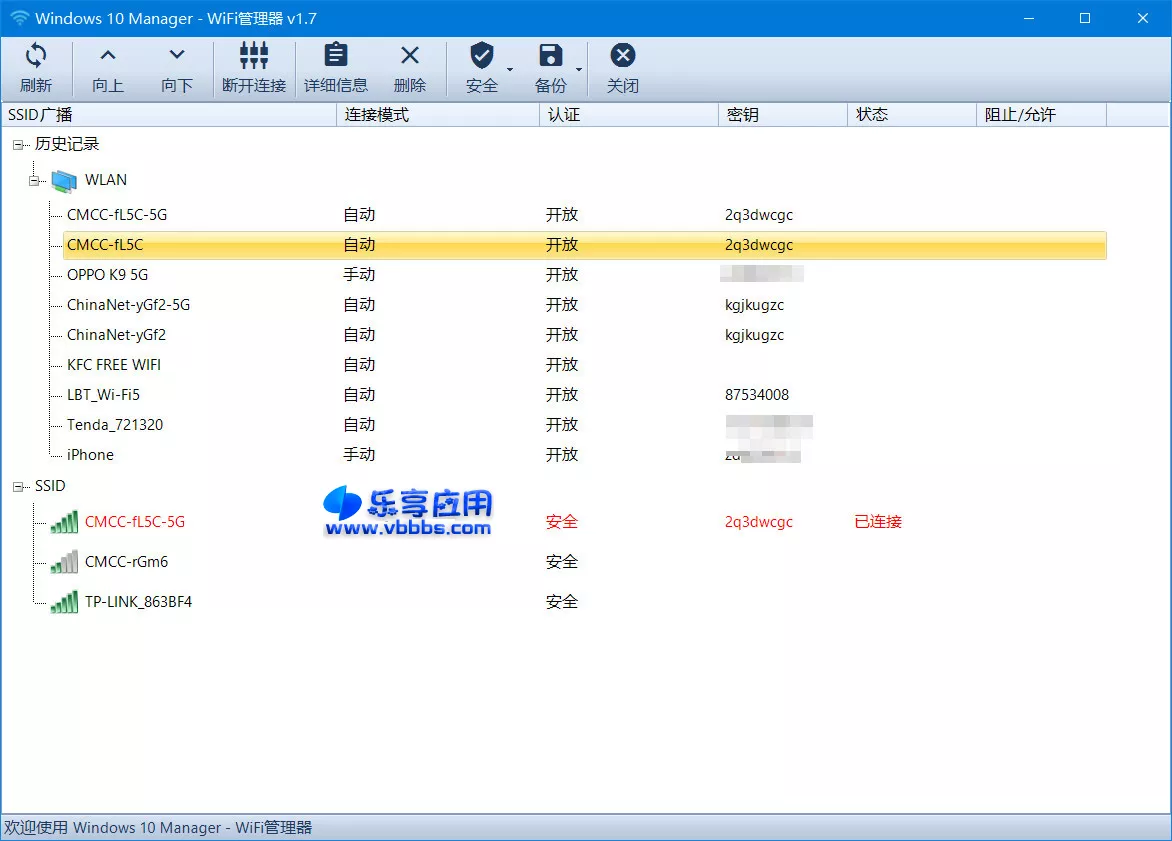
Task: Click the 删除 delete toolbar icon
Action: pos(409,57)
